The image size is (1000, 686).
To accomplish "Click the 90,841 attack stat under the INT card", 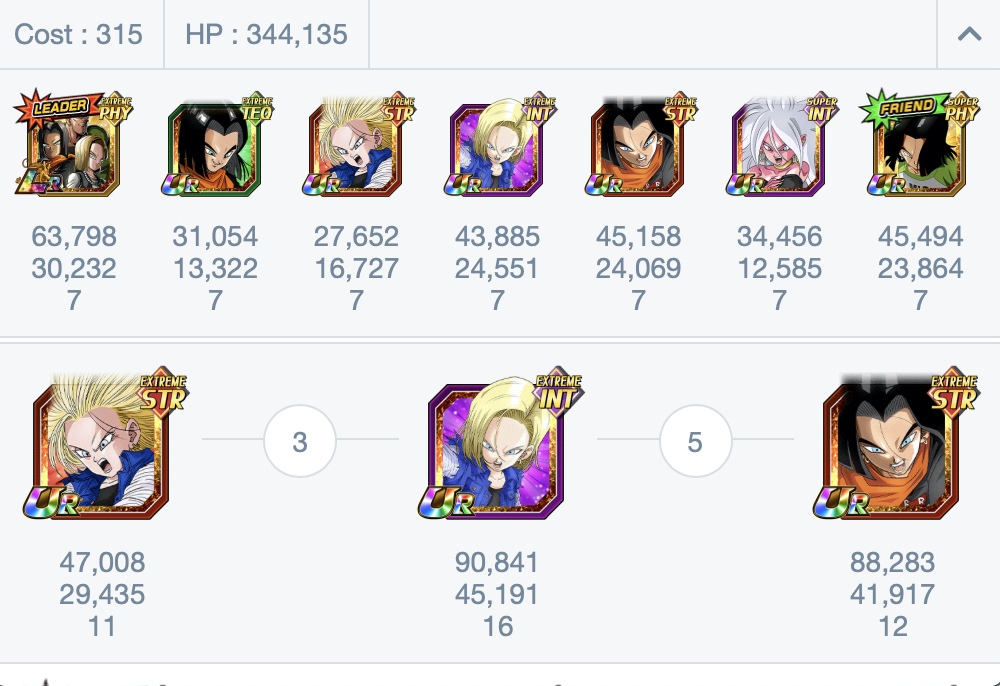I will (497, 562).
